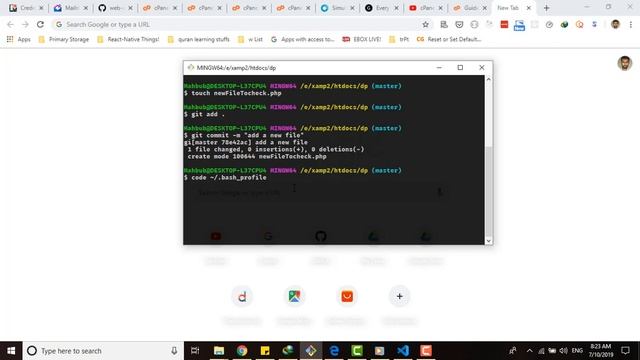Open the Pocket extension icon
The image size is (640, 360).
click(459, 24)
